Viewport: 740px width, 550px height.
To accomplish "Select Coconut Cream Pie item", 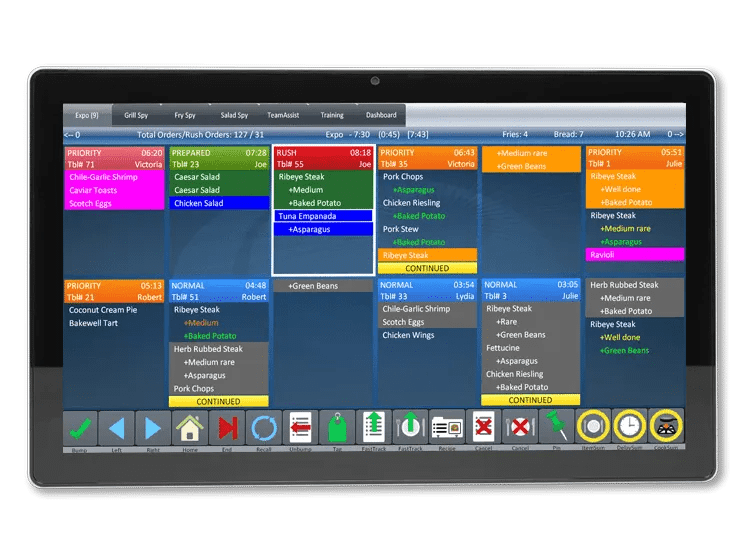I will tap(114, 310).
